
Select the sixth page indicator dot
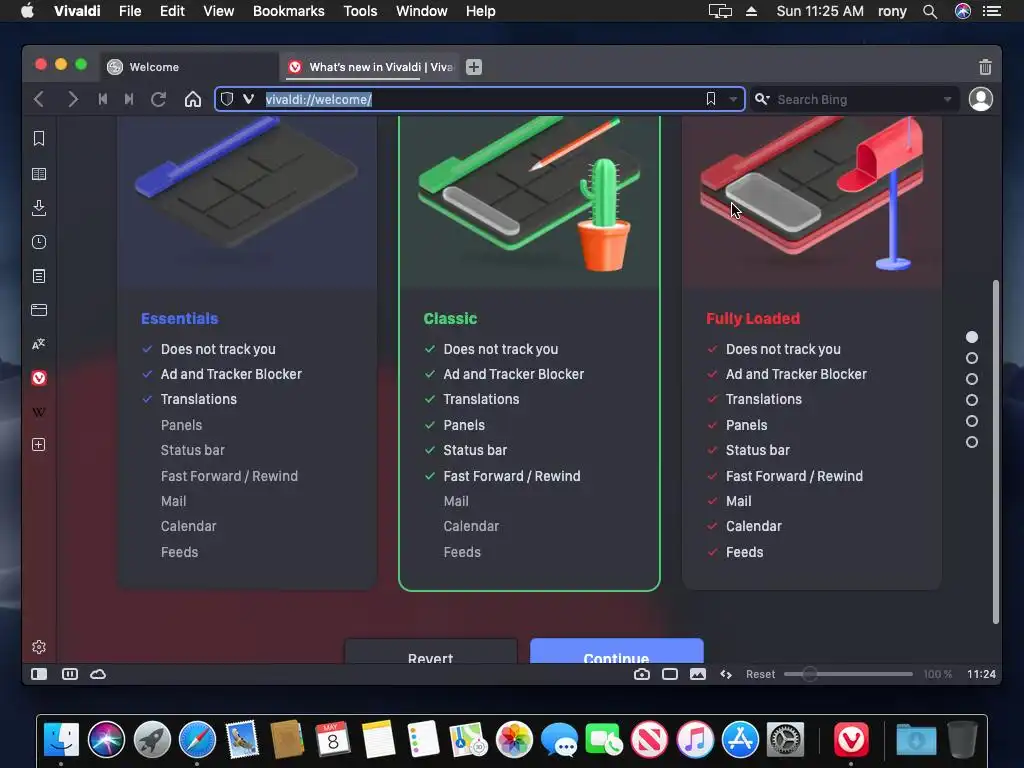(972, 442)
